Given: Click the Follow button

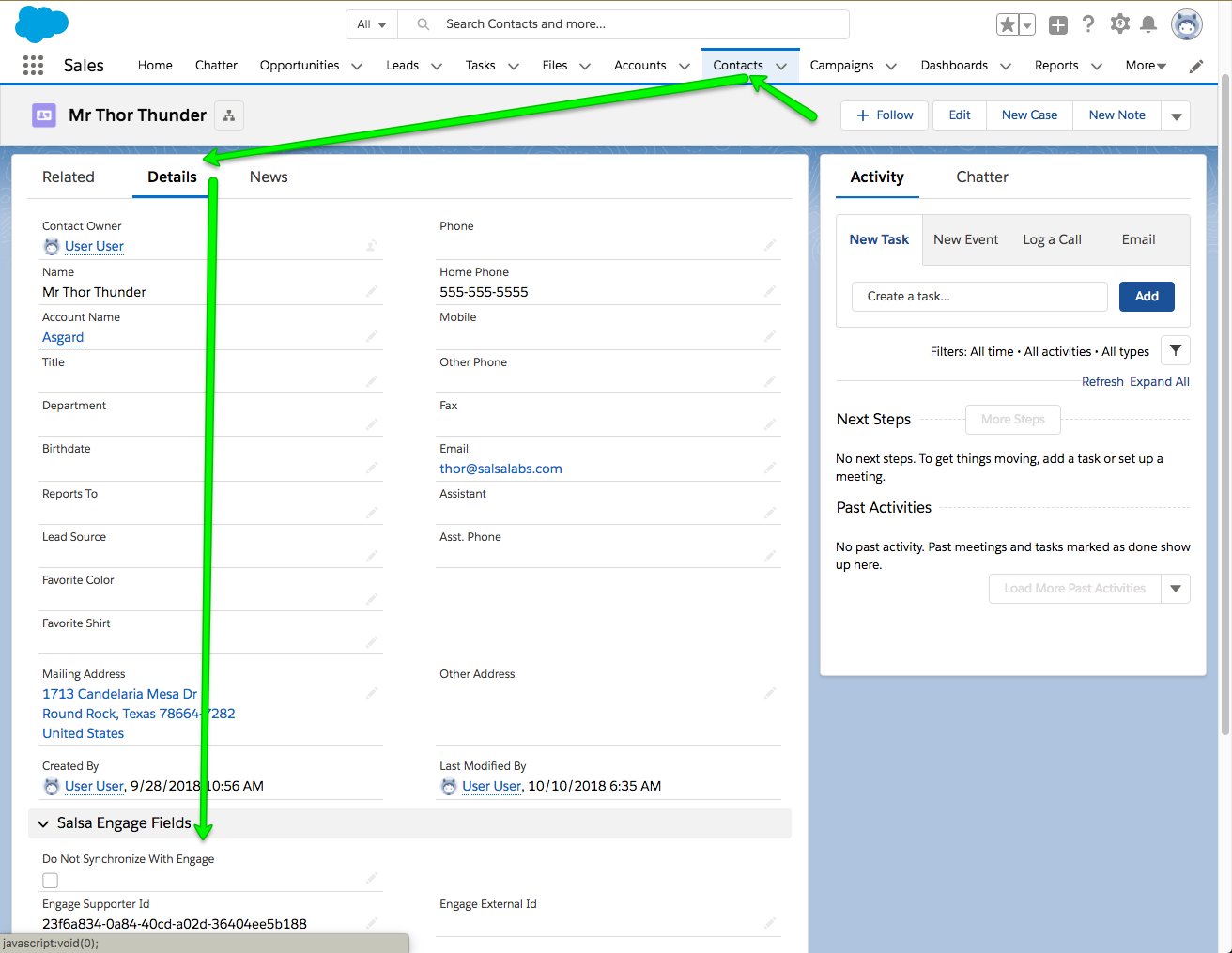Looking at the screenshot, I should [x=885, y=115].
